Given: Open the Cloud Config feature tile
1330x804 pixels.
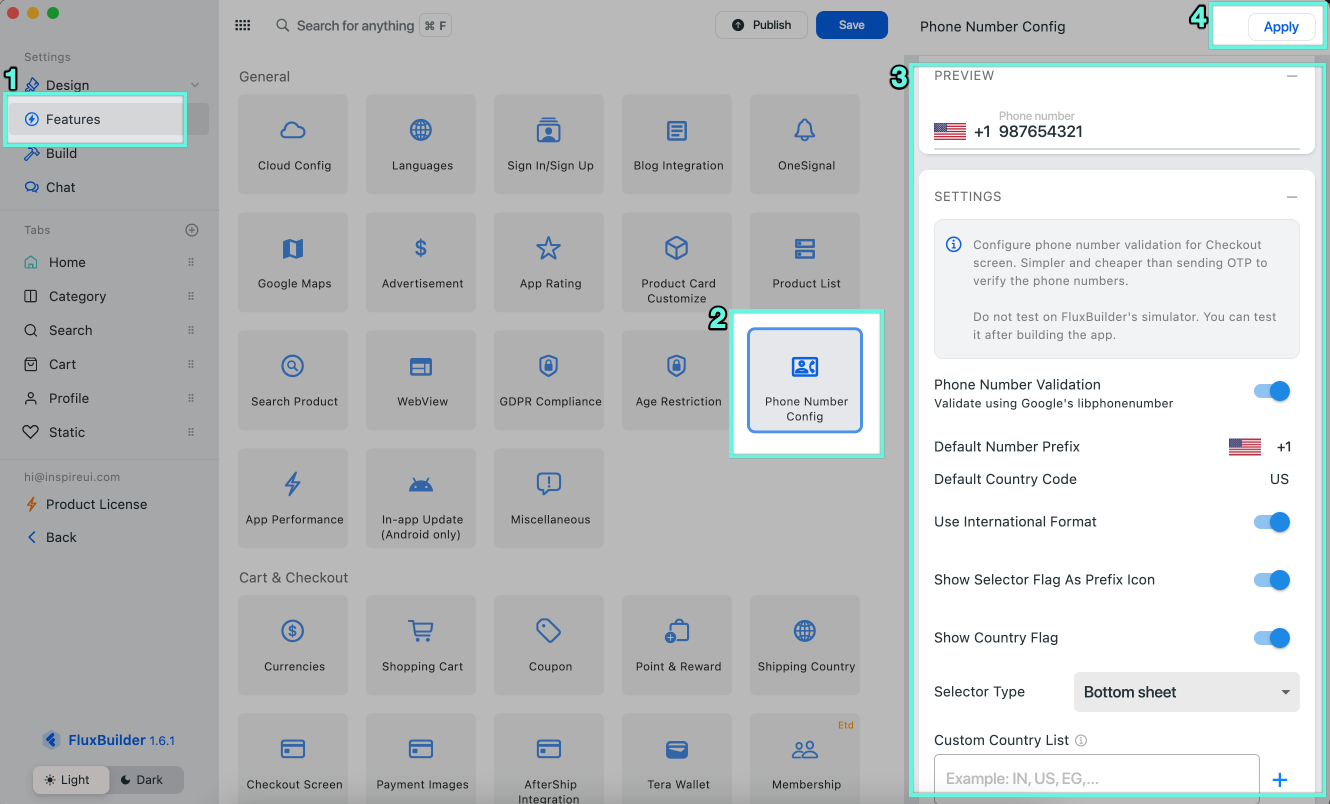Looking at the screenshot, I should pos(293,144).
